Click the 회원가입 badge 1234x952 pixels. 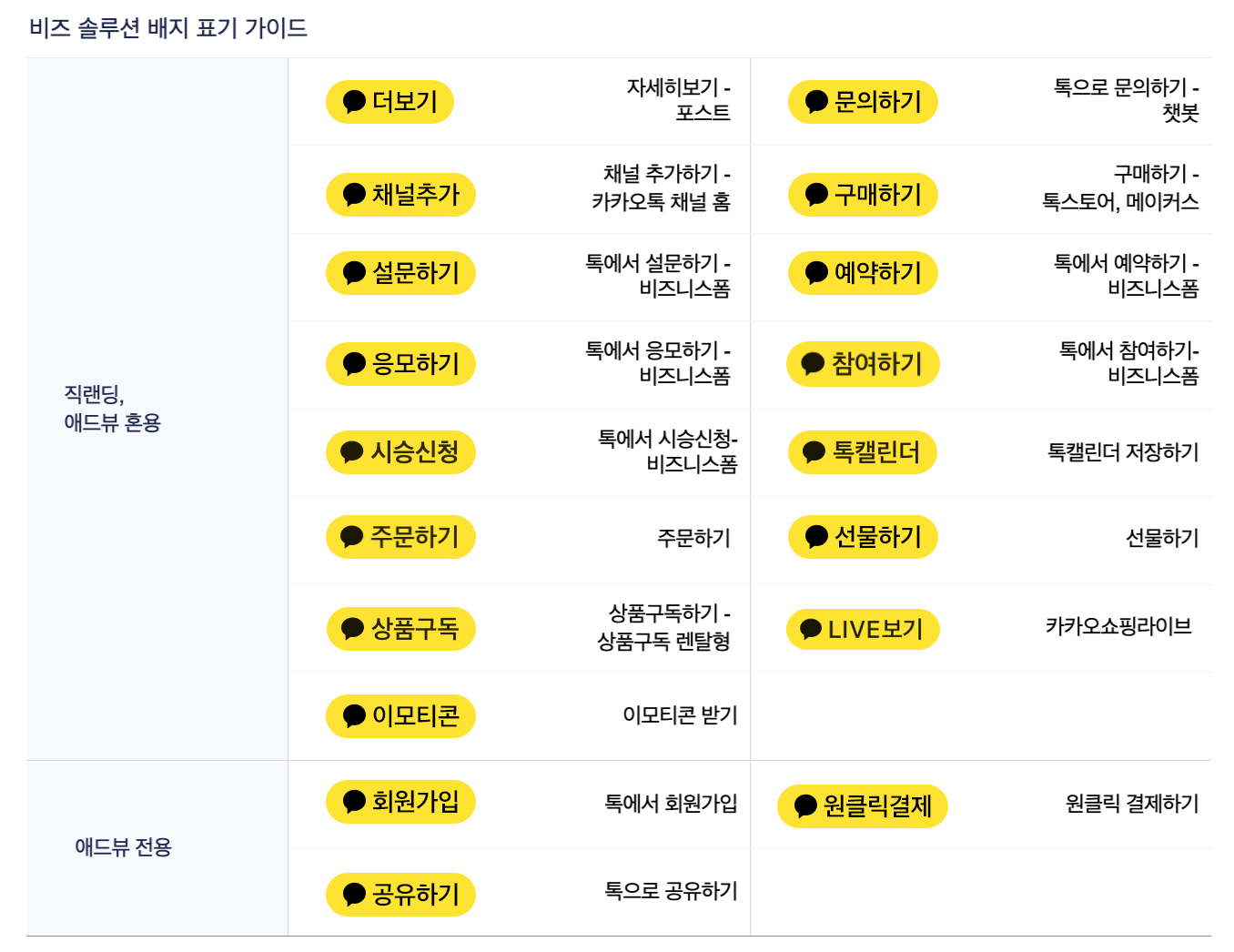tap(400, 802)
